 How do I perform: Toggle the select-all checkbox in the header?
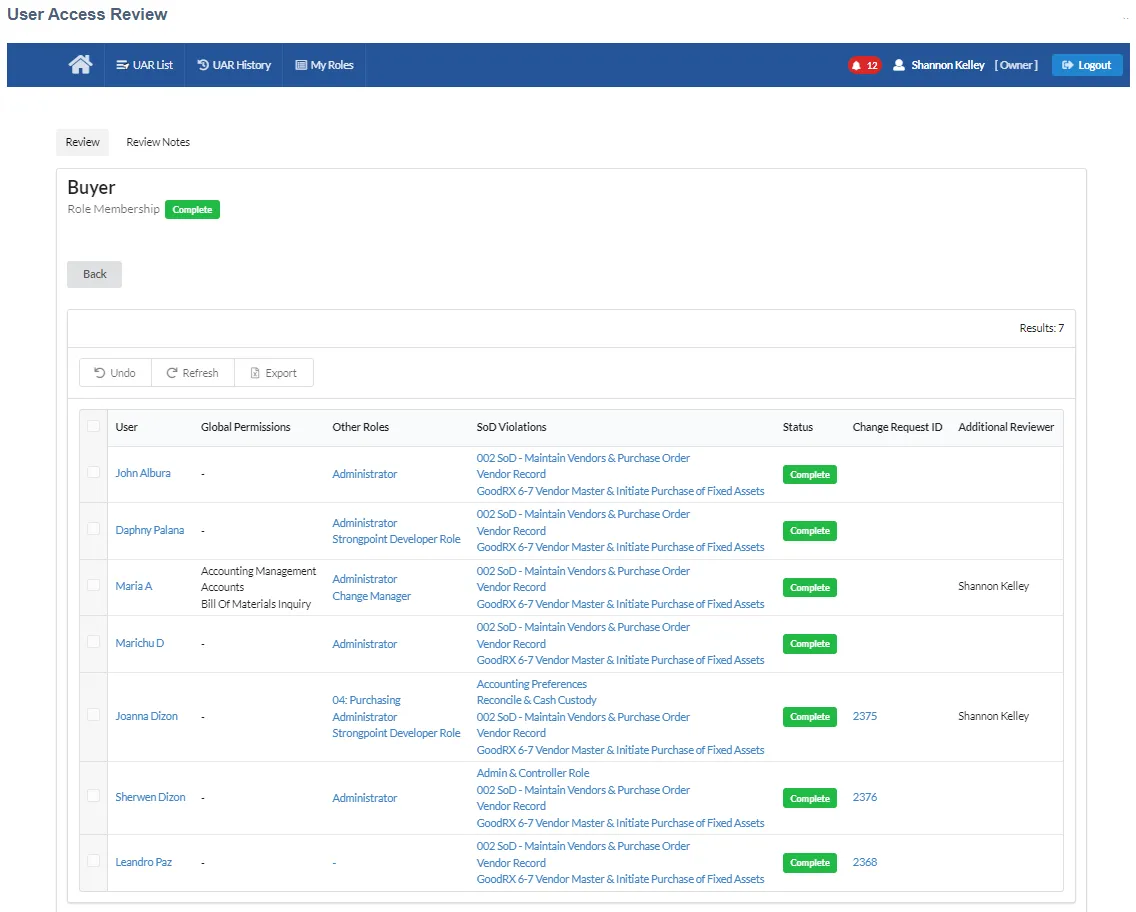[x=93, y=426]
